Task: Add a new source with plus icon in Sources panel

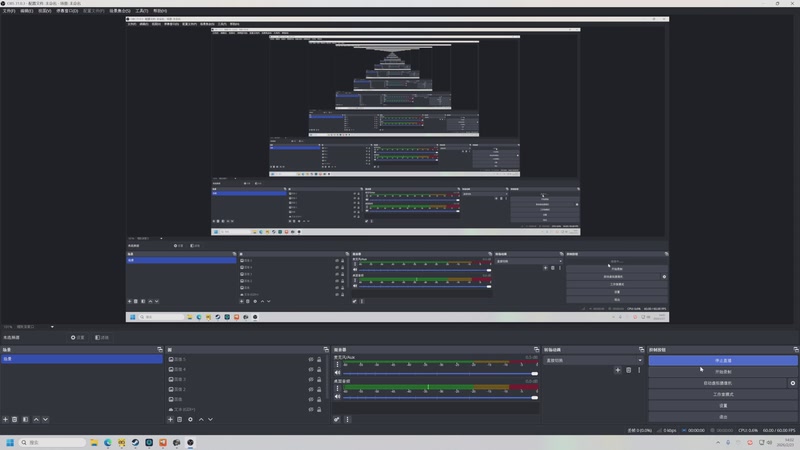Action: [x=170, y=419]
